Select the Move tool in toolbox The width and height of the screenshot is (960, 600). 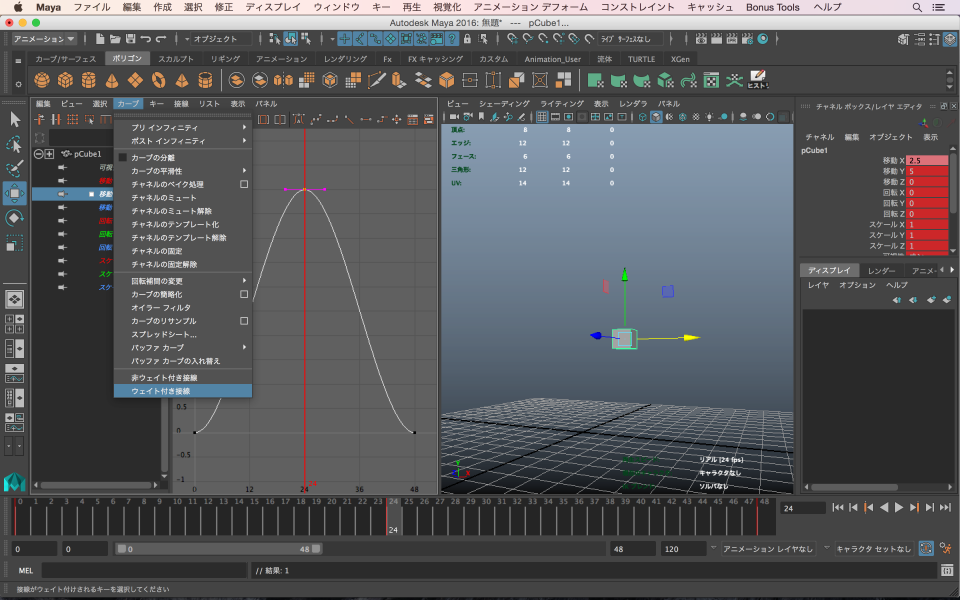click(15, 193)
